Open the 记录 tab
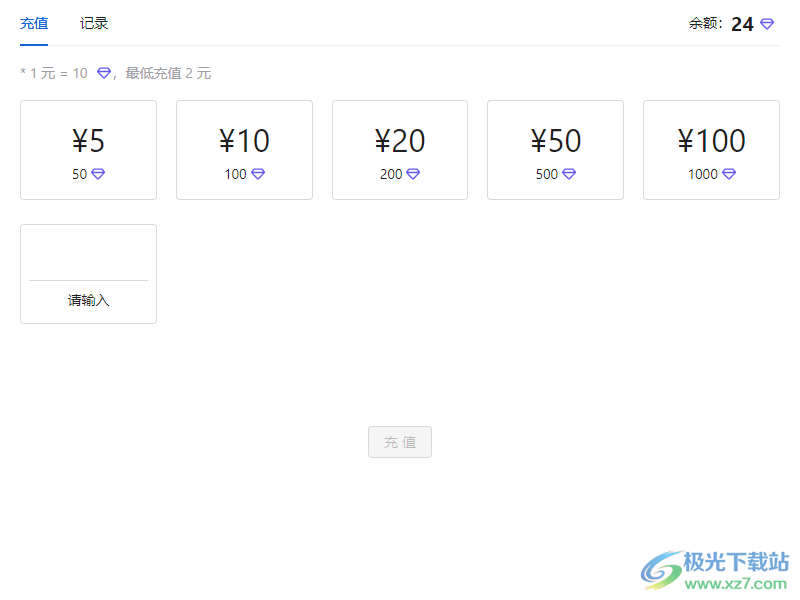800x600 pixels. pyautogui.click(x=94, y=23)
